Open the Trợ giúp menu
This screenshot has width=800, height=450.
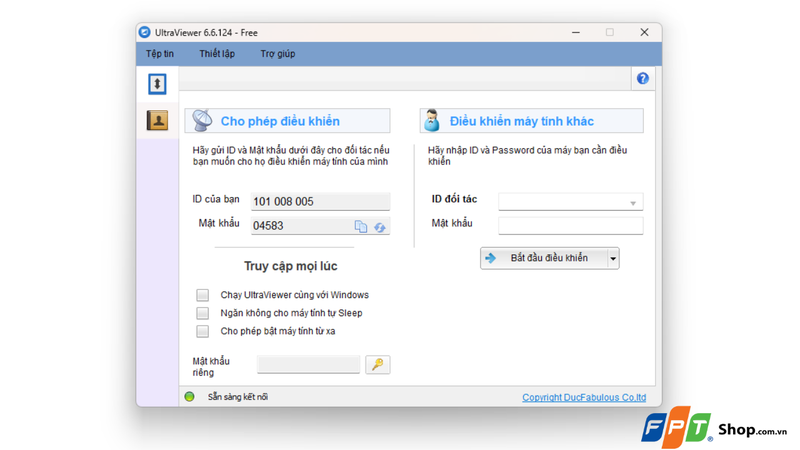pyautogui.click(x=278, y=54)
